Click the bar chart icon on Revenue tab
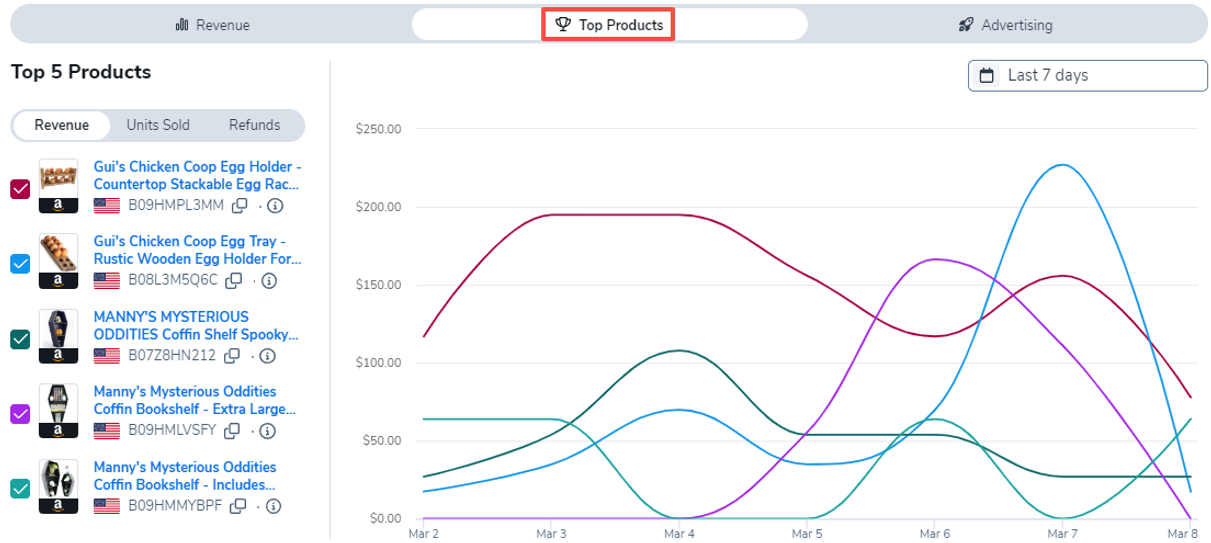1211x543 pixels. tap(182, 25)
